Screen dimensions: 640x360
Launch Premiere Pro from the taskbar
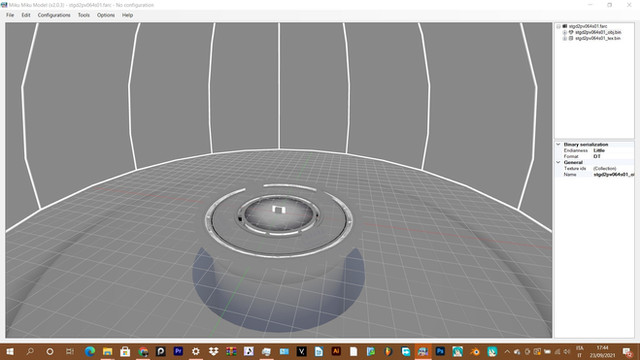[178, 351]
